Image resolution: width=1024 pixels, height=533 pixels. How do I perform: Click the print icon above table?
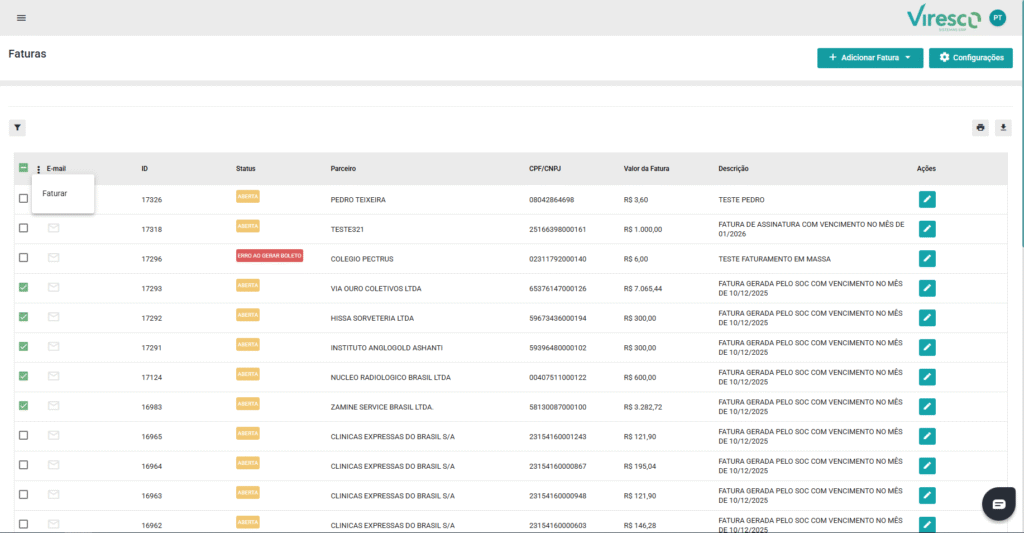point(980,128)
